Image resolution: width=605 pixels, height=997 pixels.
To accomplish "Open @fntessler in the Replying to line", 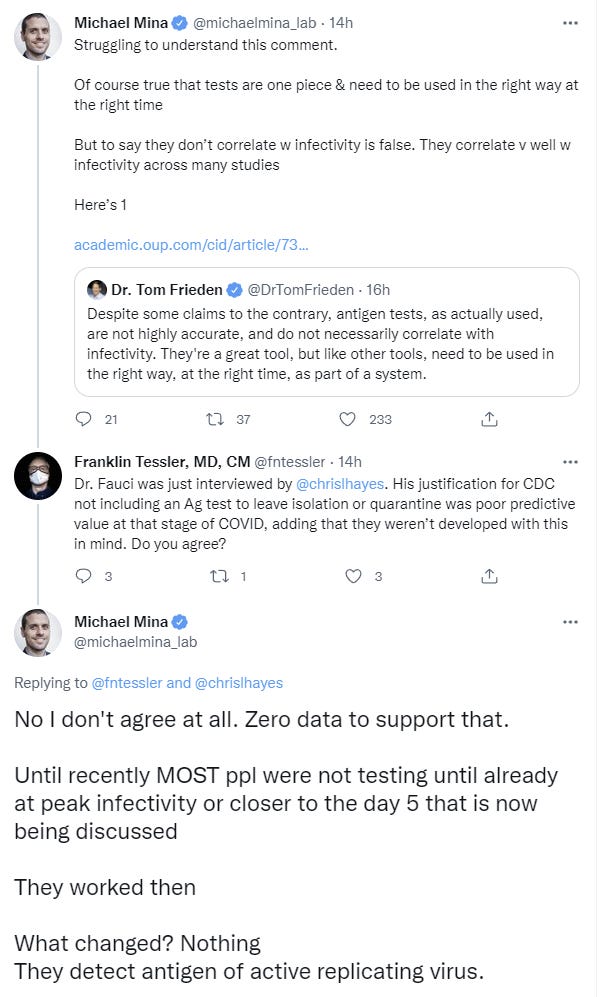I will tap(127, 683).
